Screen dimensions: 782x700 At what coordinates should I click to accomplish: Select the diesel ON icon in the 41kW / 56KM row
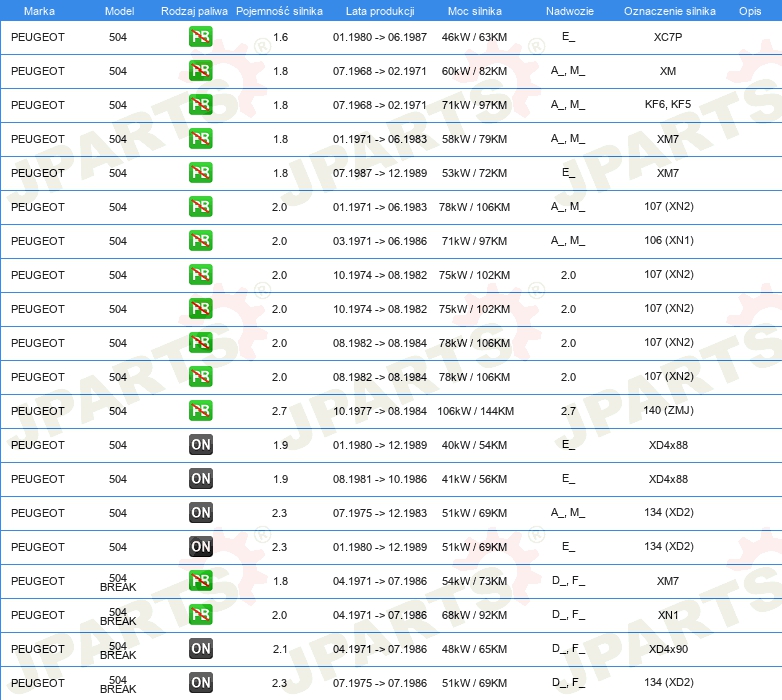pos(201,479)
